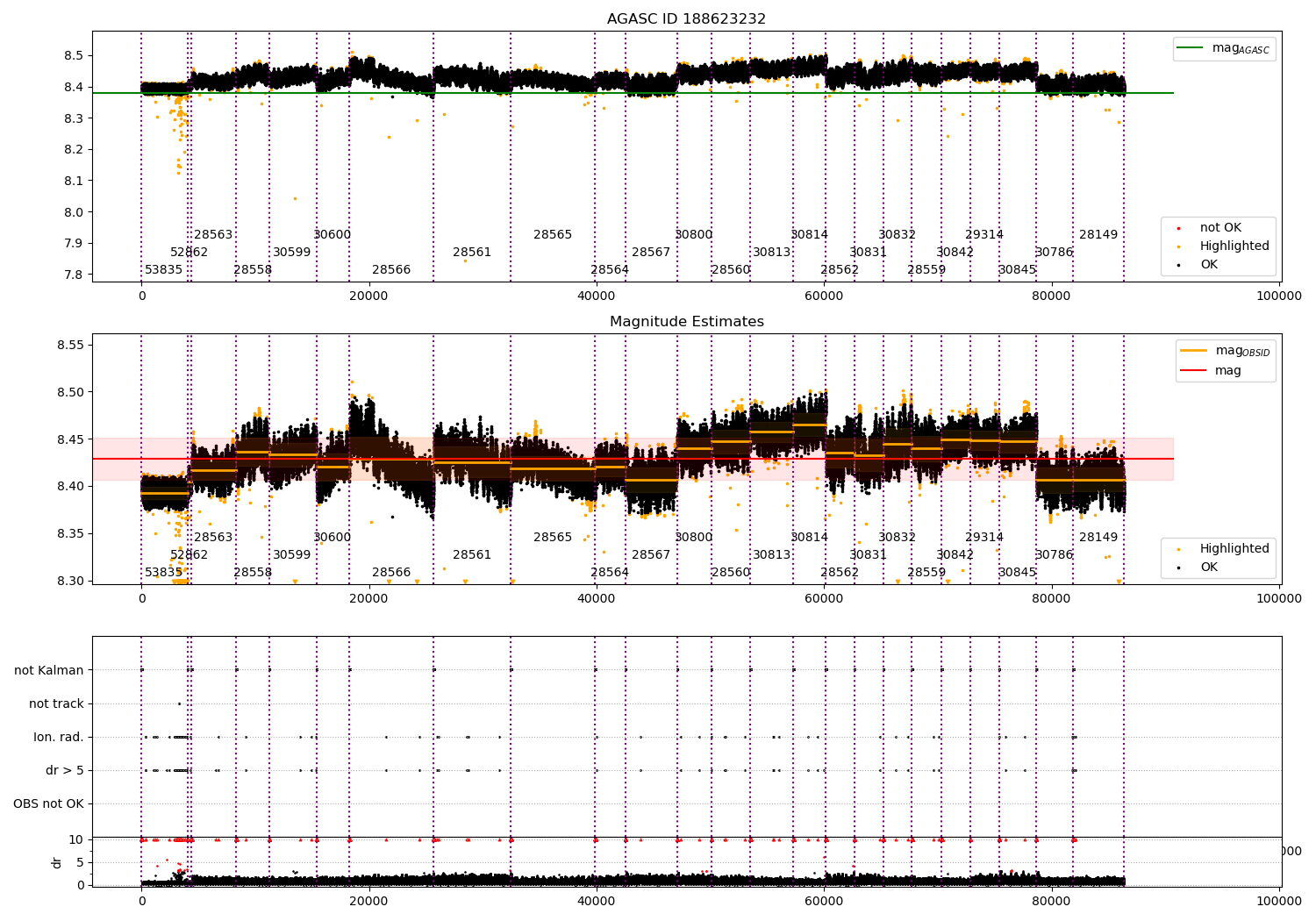Click the Magnitude Estimates subplot title
This screenshot has width=1316, height=921.
[687, 322]
